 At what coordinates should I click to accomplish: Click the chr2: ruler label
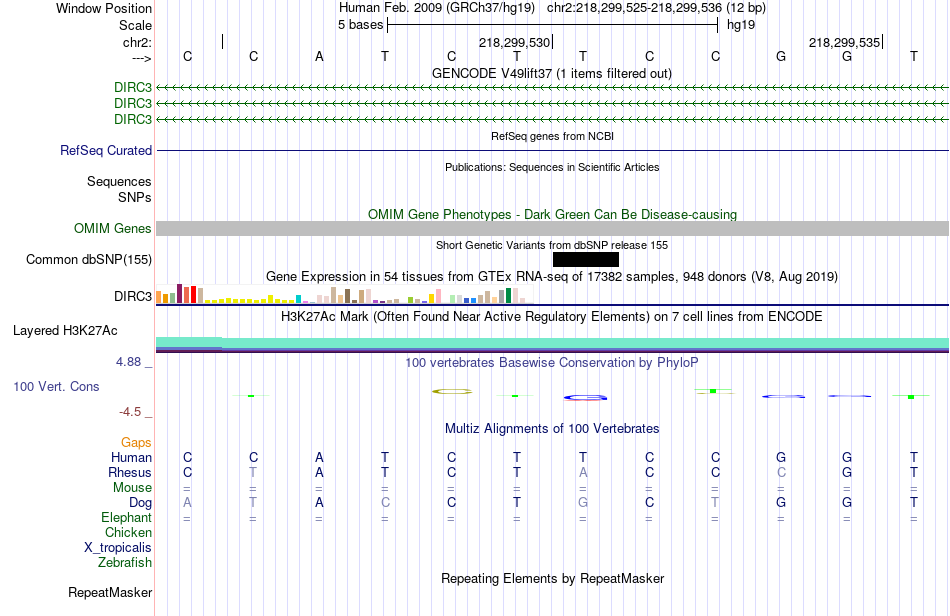[x=138, y=42]
